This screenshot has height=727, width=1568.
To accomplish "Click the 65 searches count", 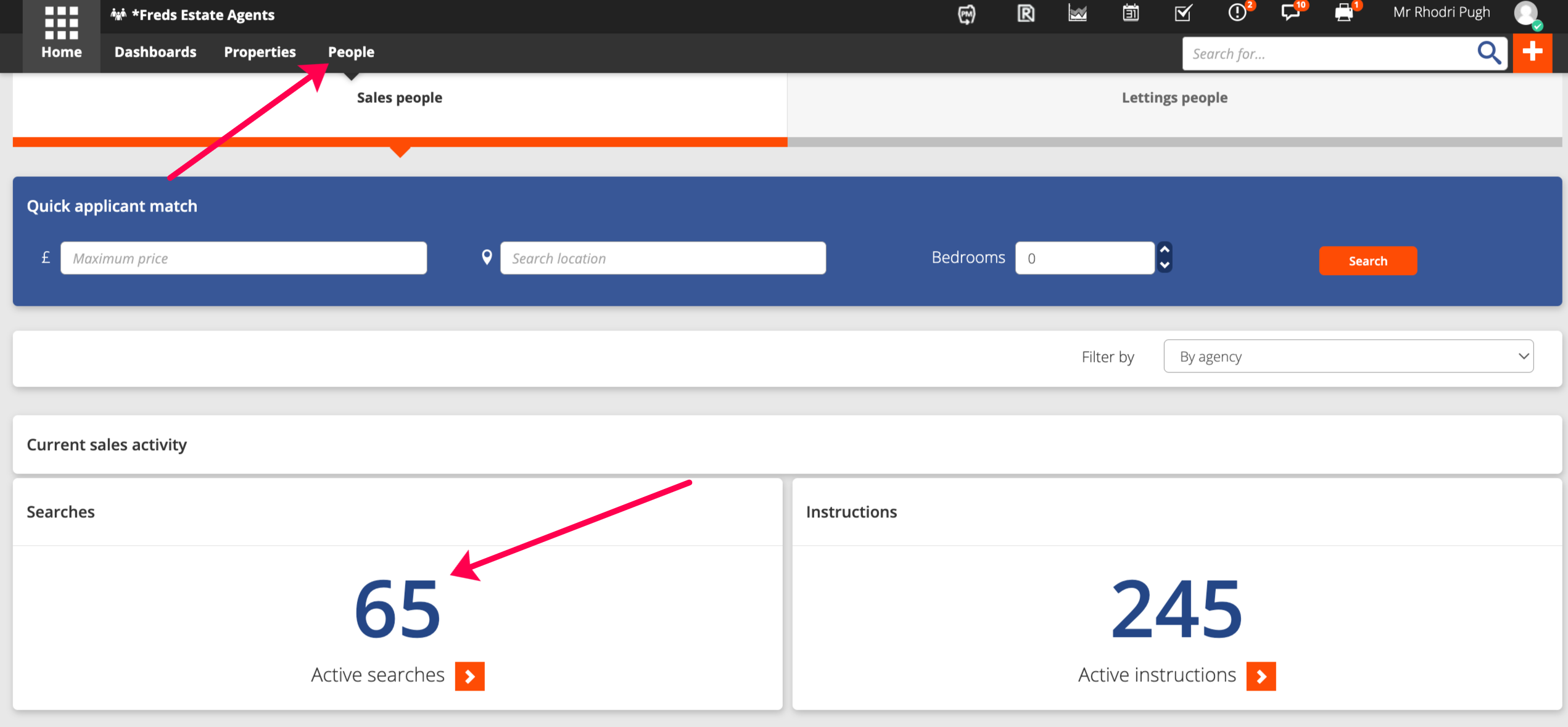I will tap(397, 609).
